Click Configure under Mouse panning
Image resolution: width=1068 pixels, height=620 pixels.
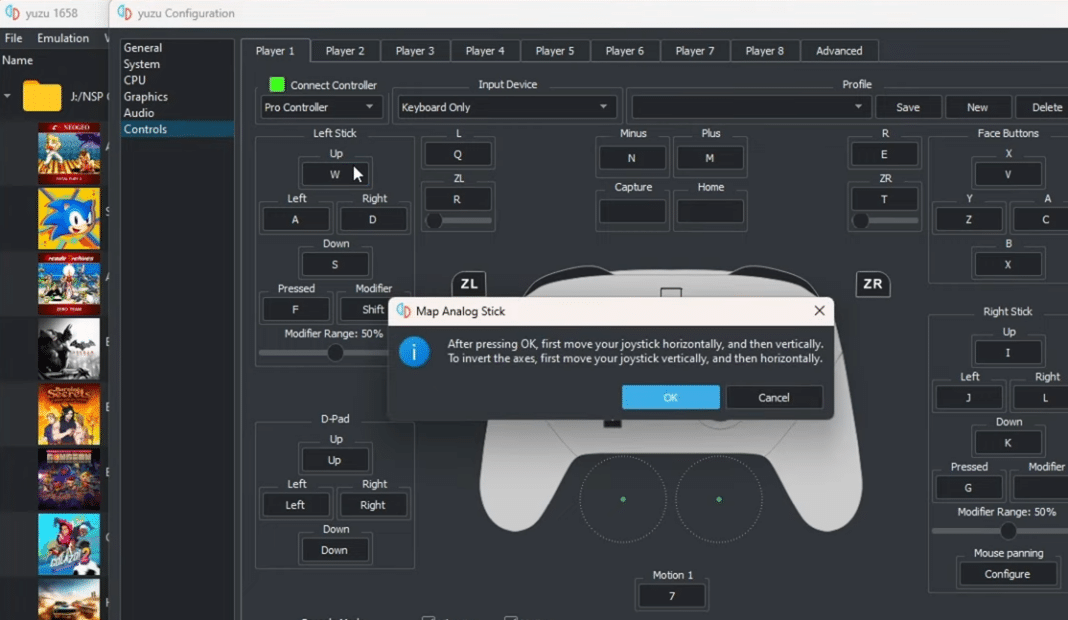tap(1007, 573)
